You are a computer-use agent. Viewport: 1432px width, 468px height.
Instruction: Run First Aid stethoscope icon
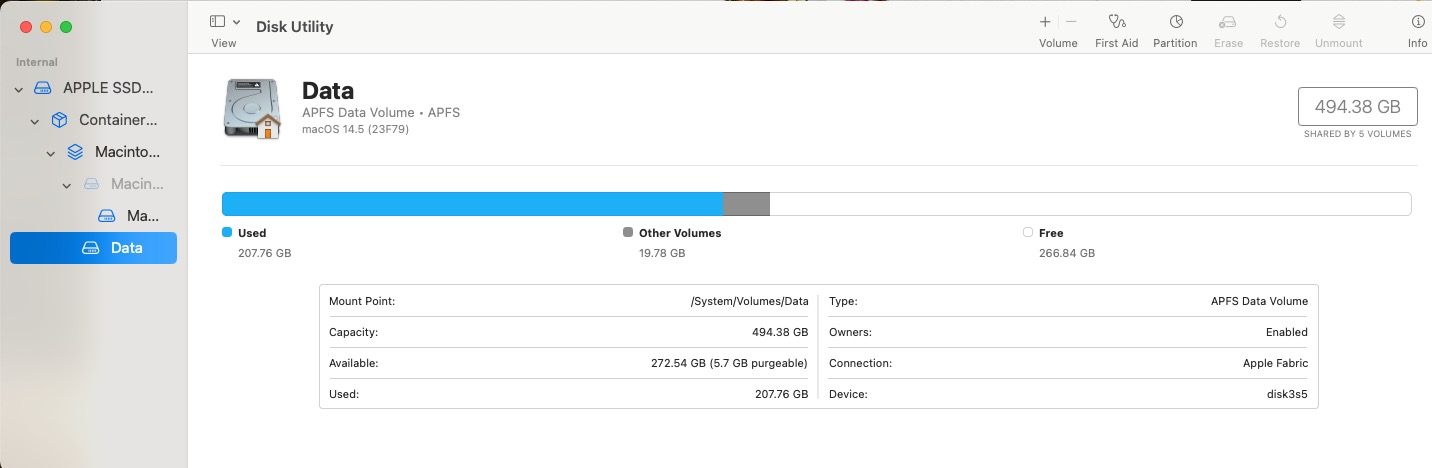[x=1117, y=21]
